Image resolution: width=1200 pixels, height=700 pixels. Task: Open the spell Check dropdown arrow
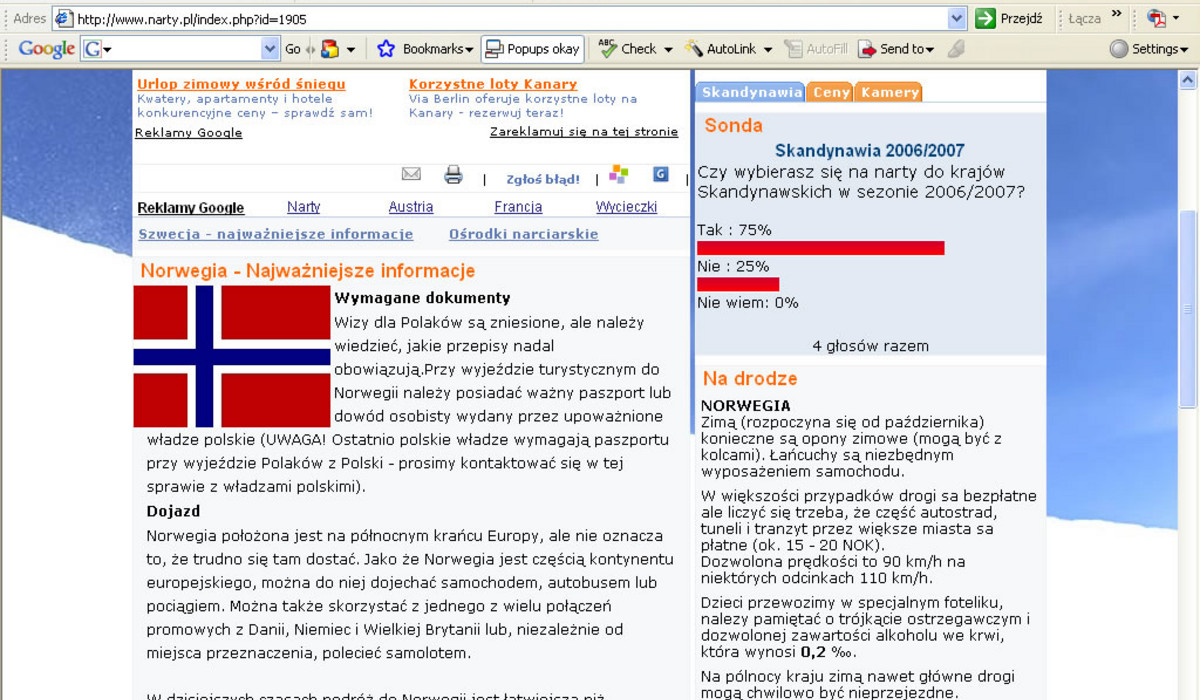point(668,49)
